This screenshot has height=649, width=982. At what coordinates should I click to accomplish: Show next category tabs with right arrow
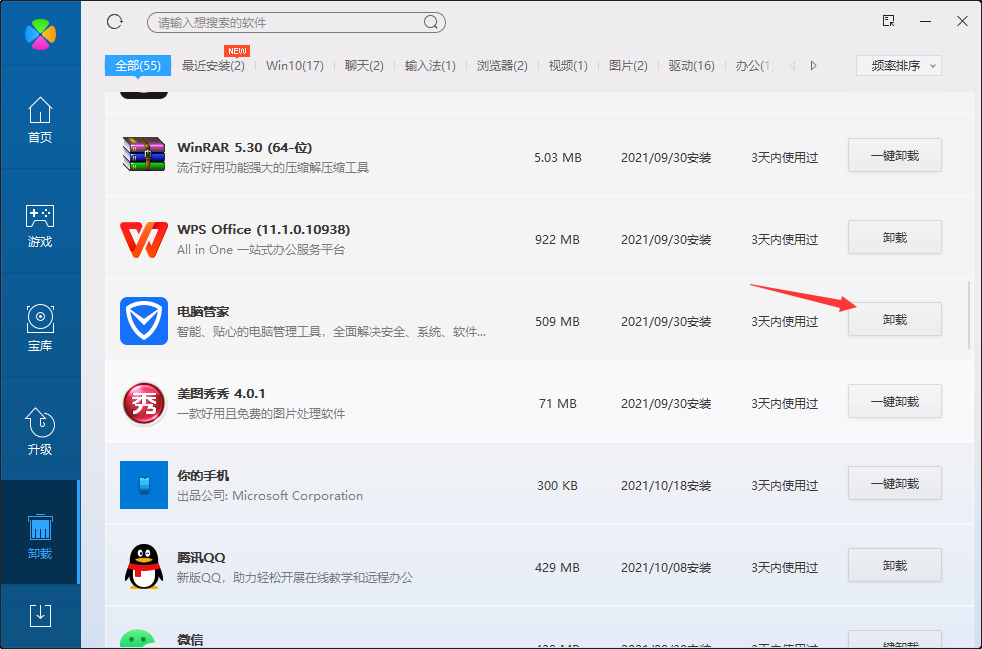tap(814, 66)
